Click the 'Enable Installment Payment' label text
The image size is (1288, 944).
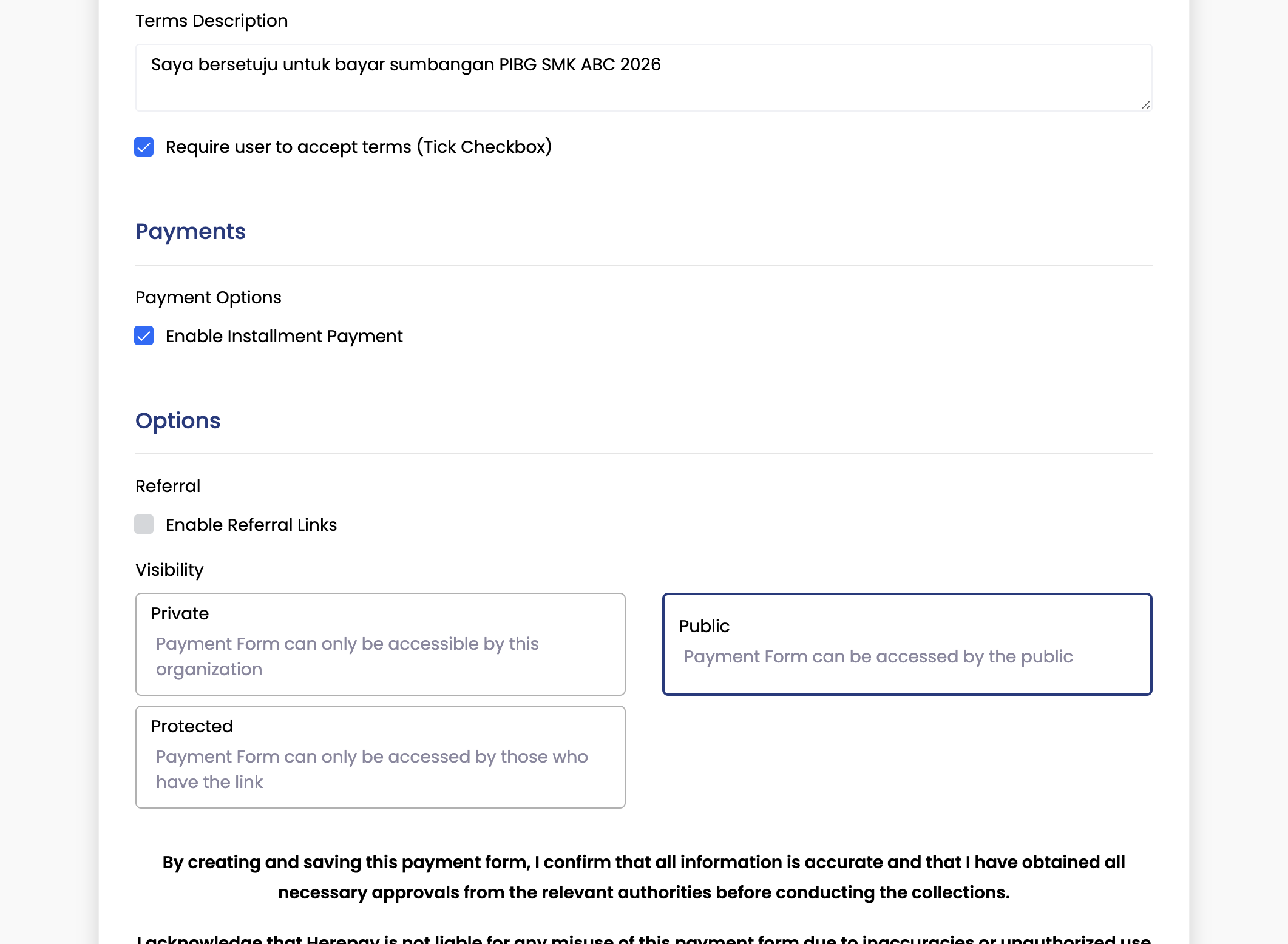(x=284, y=336)
